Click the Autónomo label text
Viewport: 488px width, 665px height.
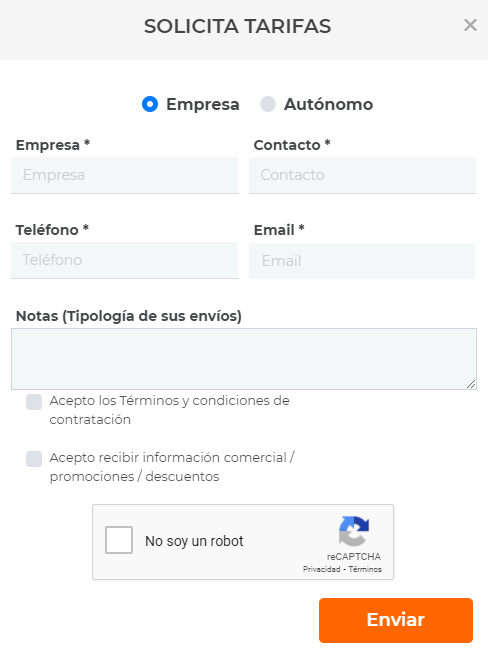click(329, 104)
